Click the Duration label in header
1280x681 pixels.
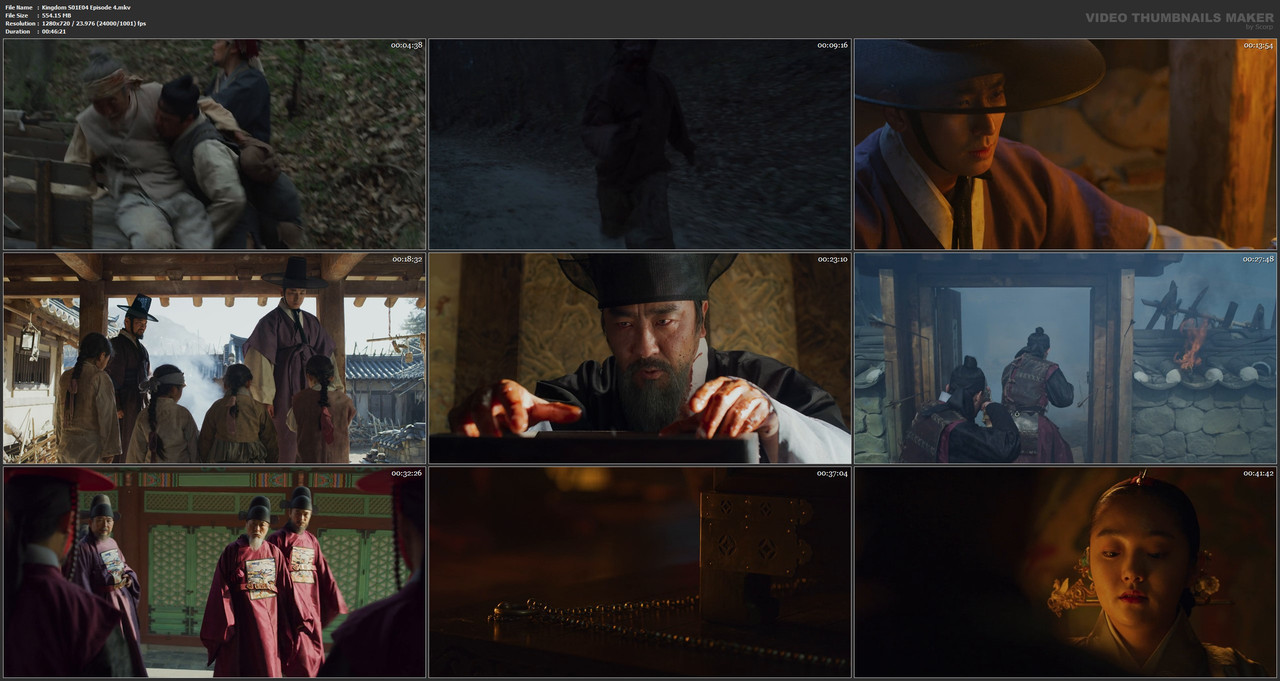pyautogui.click(x=17, y=31)
